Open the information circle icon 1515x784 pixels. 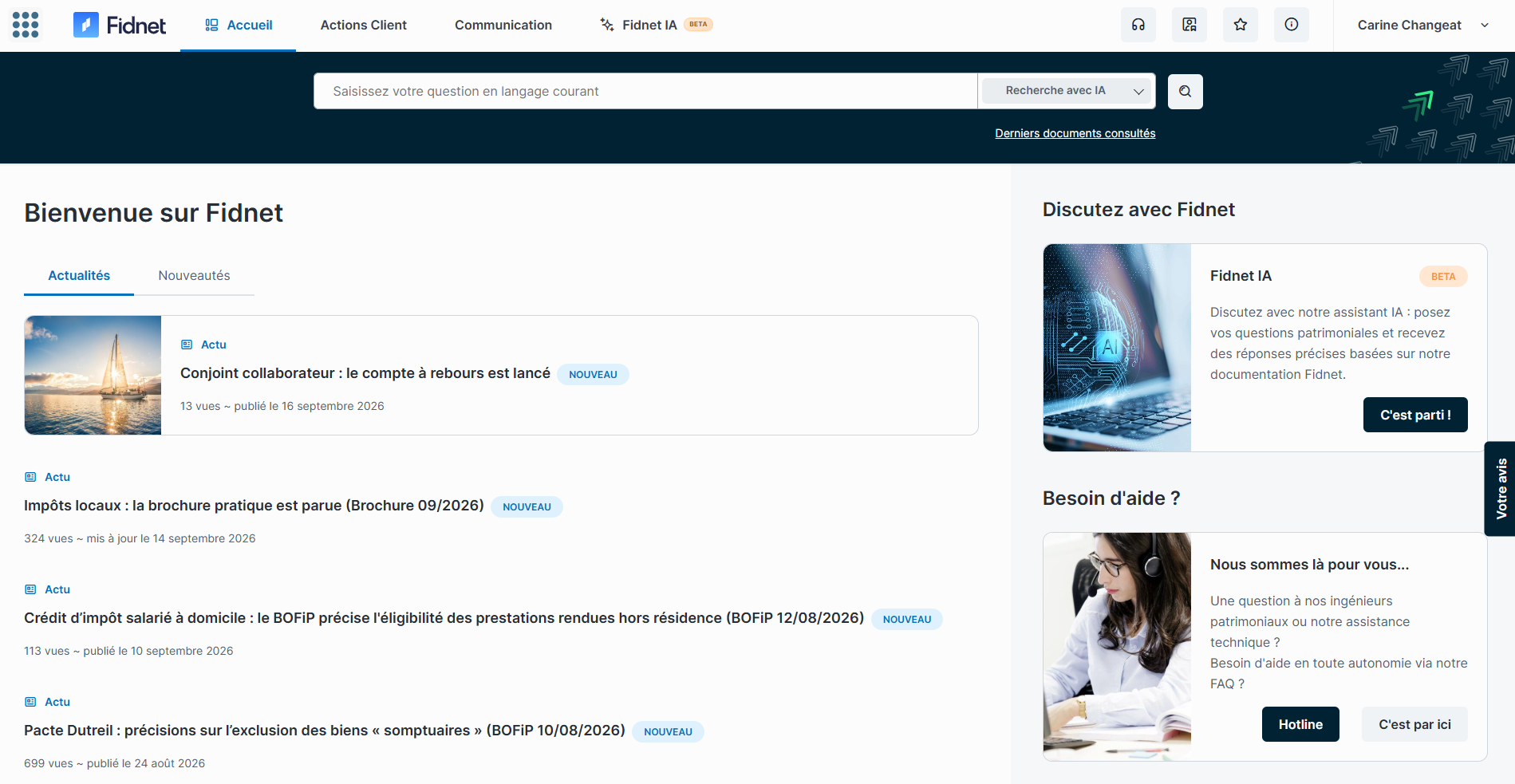(x=1292, y=25)
